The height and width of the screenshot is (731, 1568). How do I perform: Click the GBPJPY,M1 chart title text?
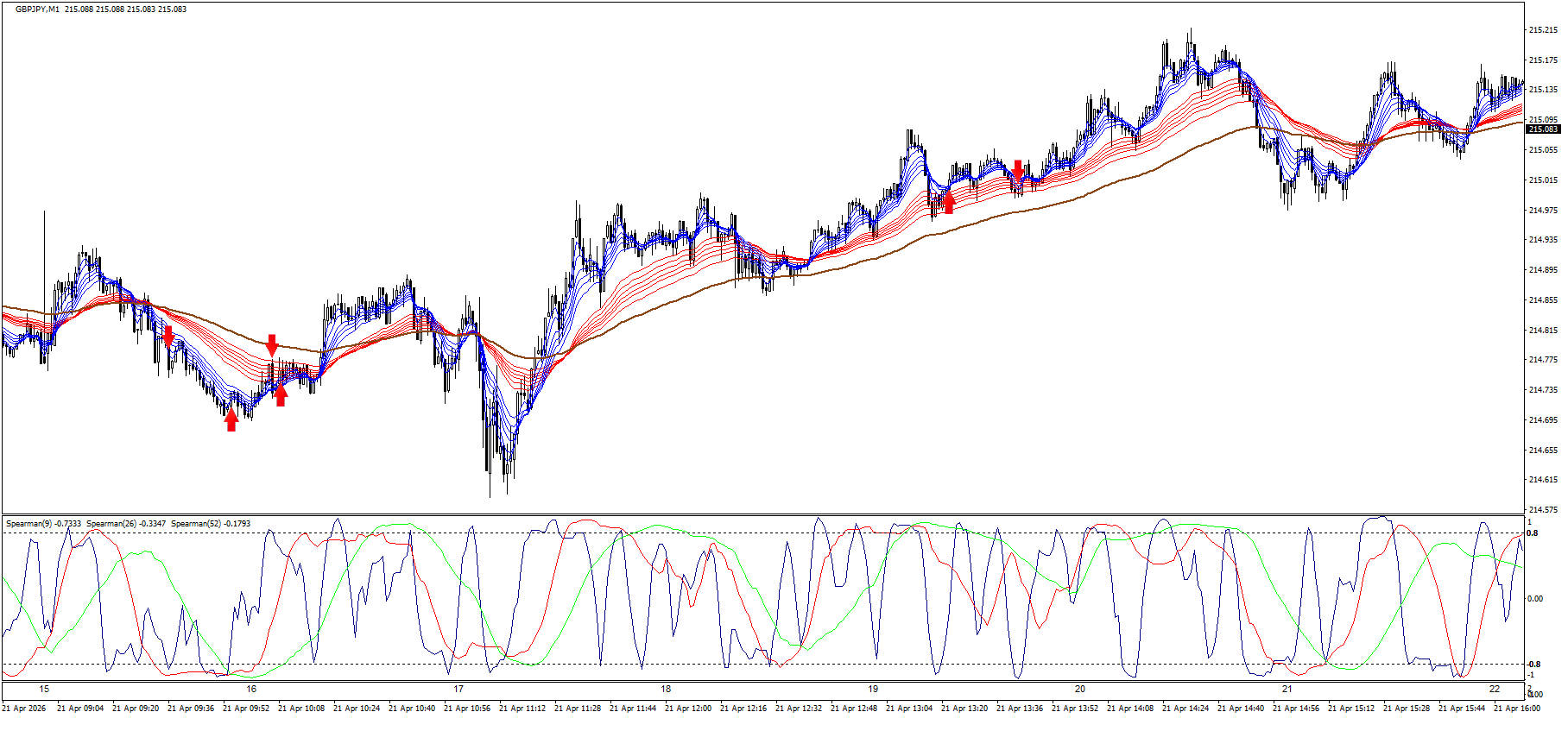pyautogui.click(x=37, y=9)
